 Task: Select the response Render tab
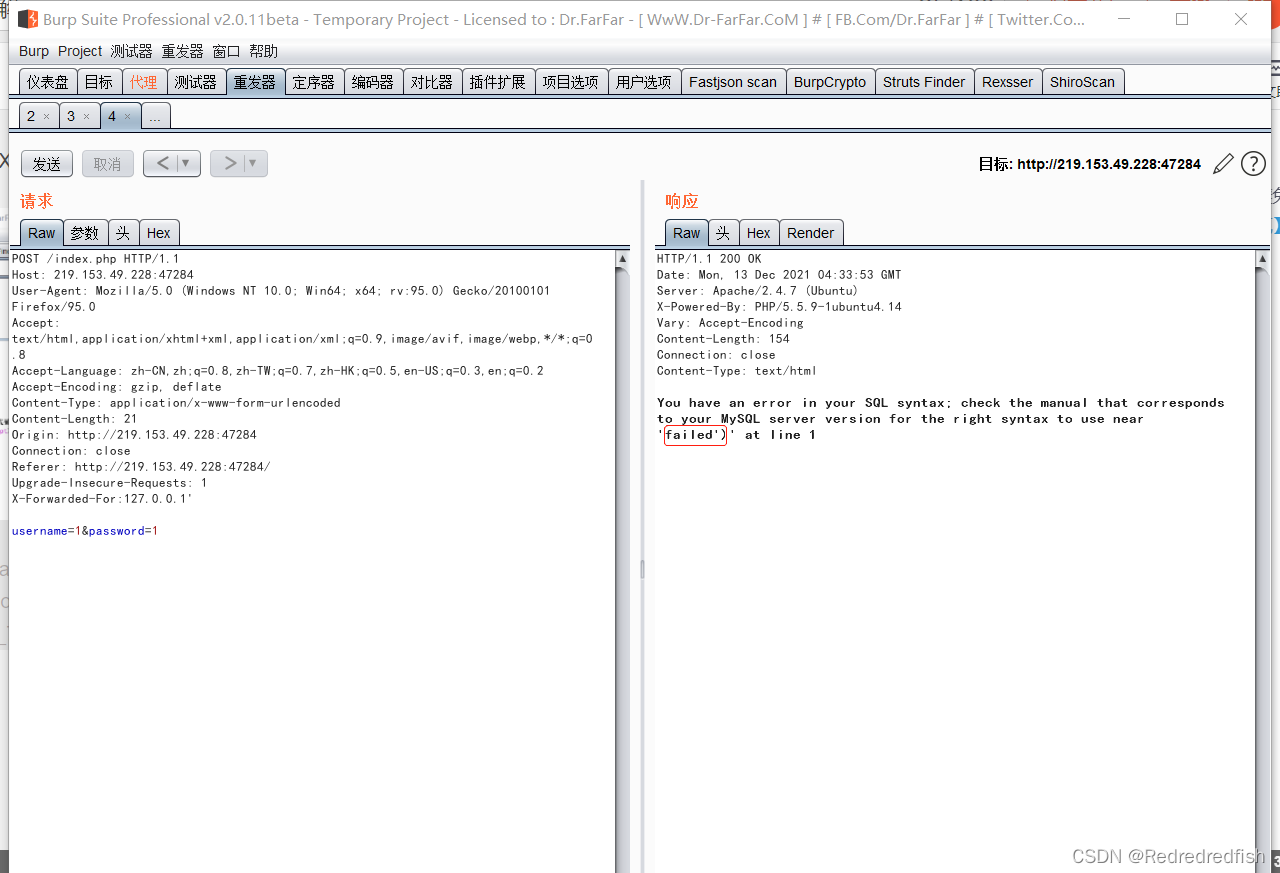(x=810, y=233)
